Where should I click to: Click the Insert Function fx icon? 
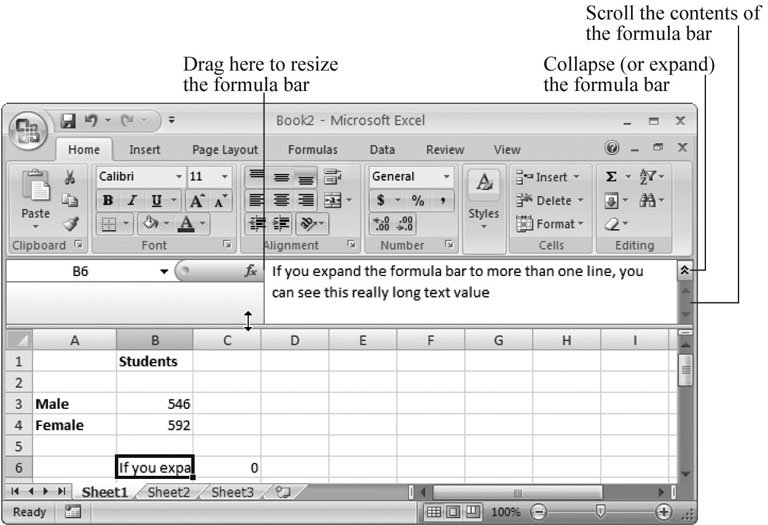[251, 271]
